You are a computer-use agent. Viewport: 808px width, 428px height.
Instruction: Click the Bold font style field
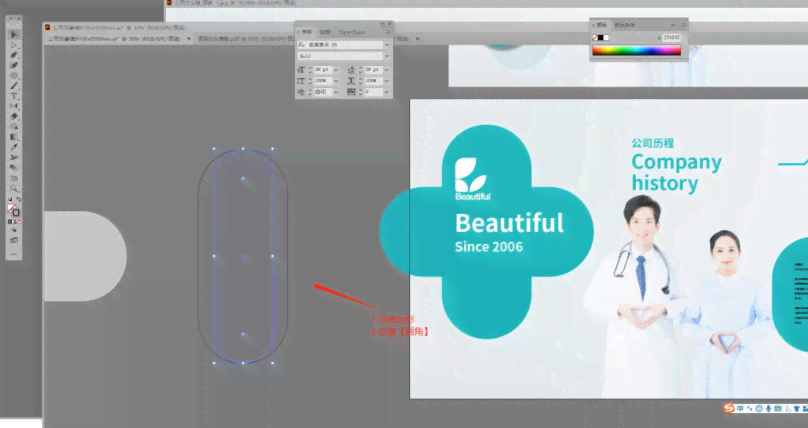(340, 56)
